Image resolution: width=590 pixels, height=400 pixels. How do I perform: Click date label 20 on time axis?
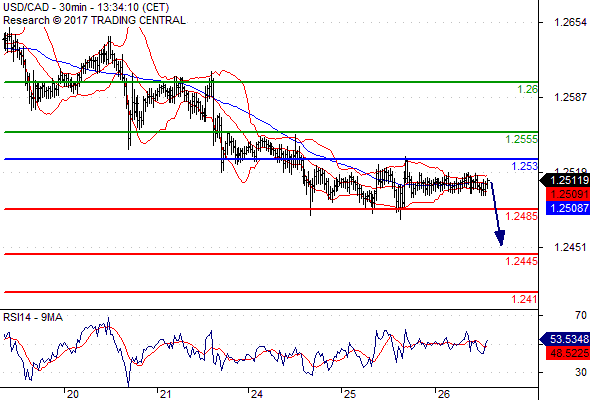click(72, 394)
